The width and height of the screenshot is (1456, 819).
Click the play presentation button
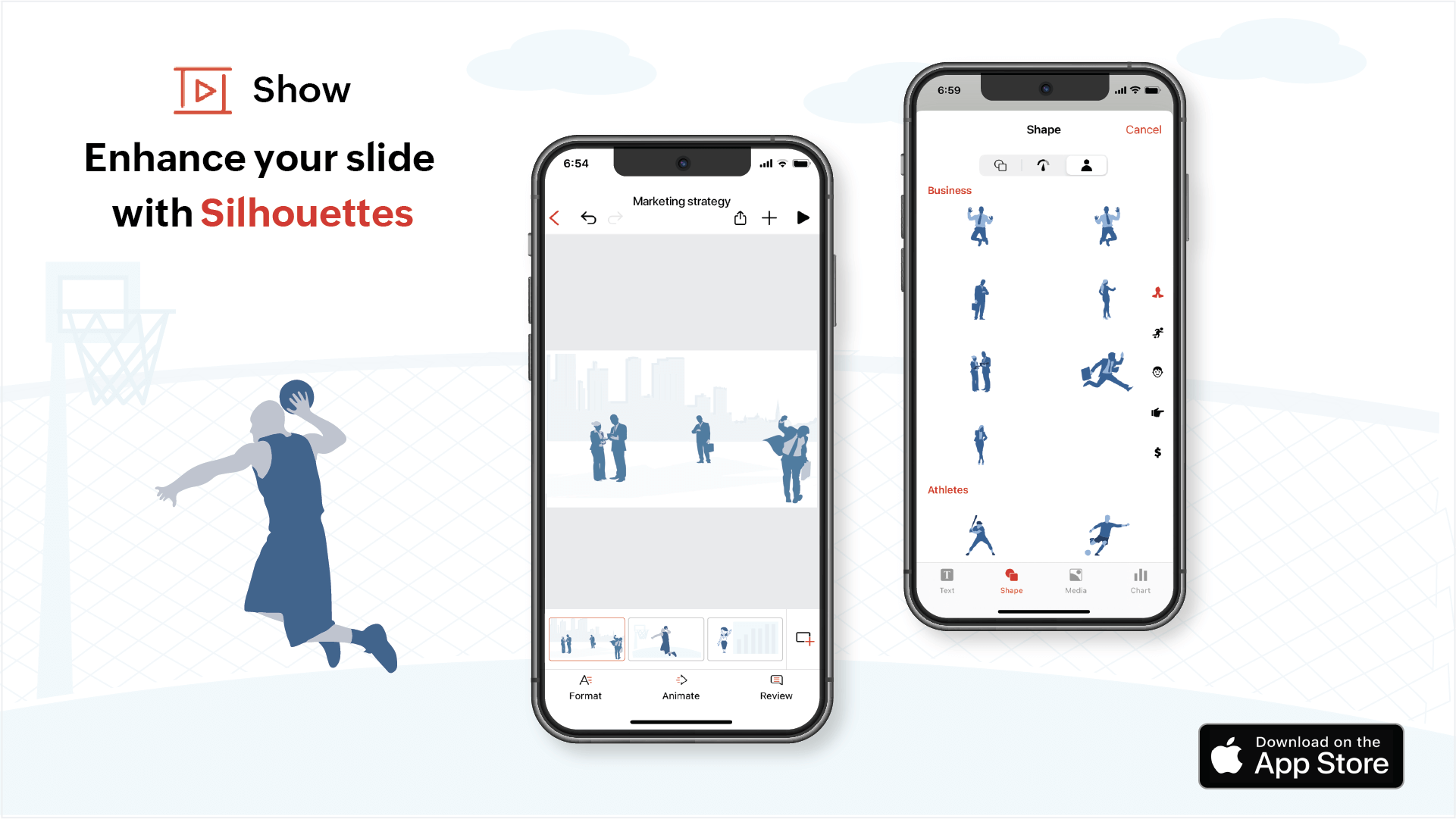pos(804,219)
